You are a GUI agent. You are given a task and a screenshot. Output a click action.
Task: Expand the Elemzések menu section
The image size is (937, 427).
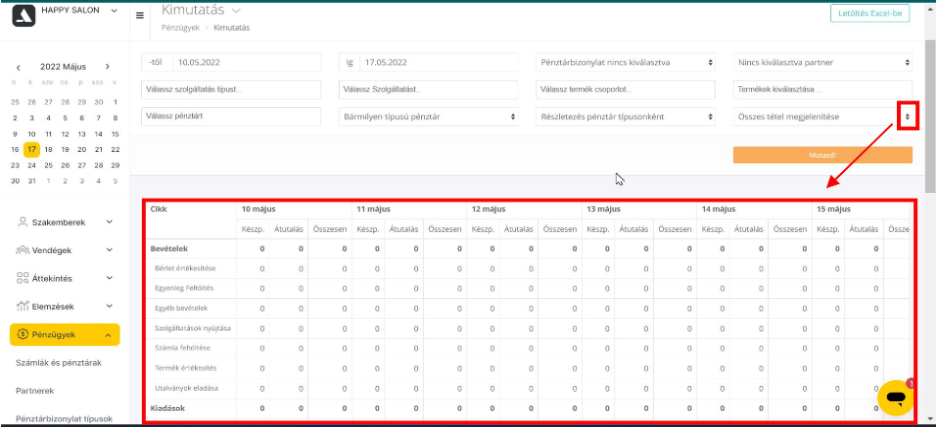[109, 306]
